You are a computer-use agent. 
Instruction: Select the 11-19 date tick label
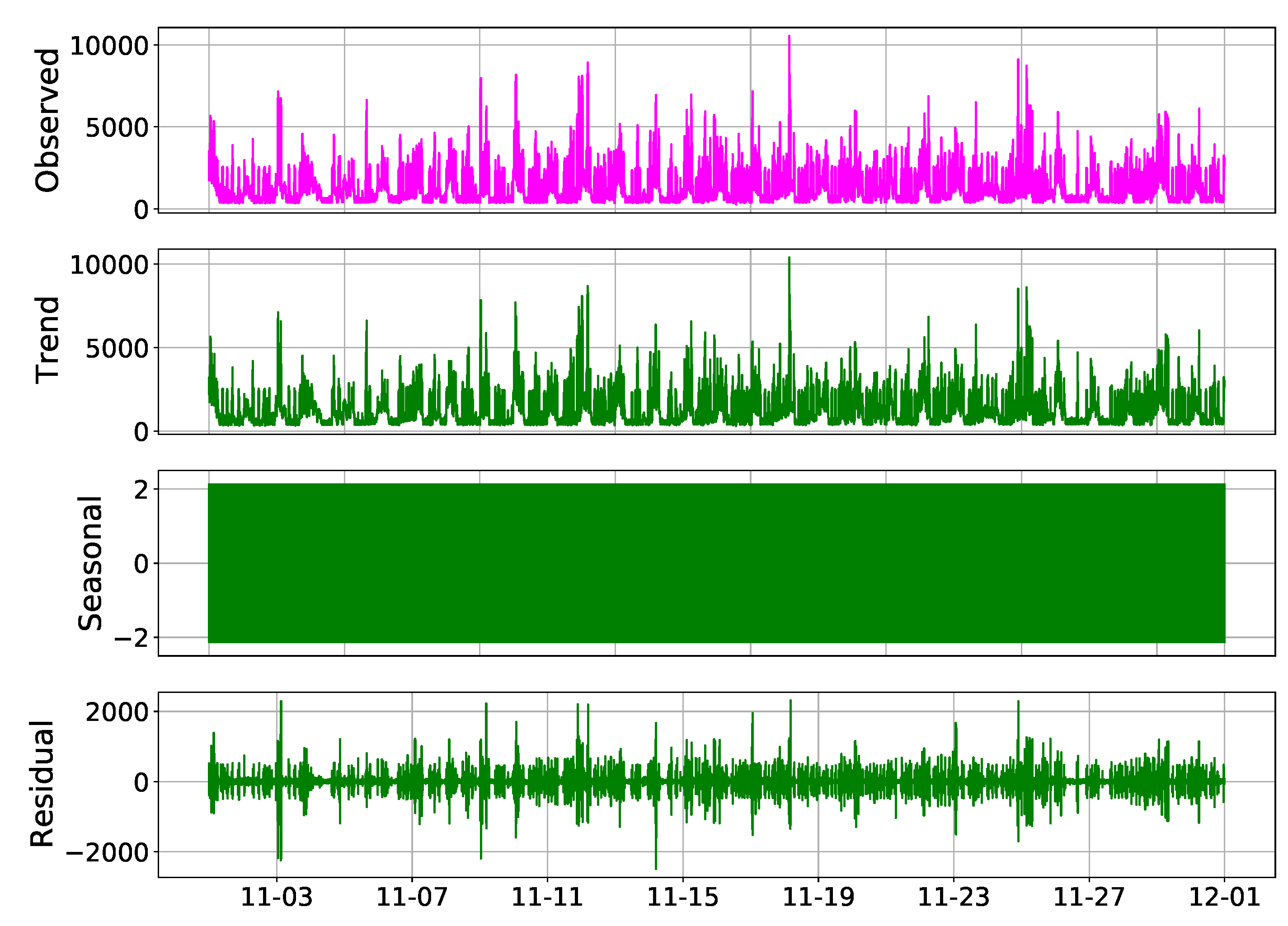pyautogui.click(x=818, y=897)
